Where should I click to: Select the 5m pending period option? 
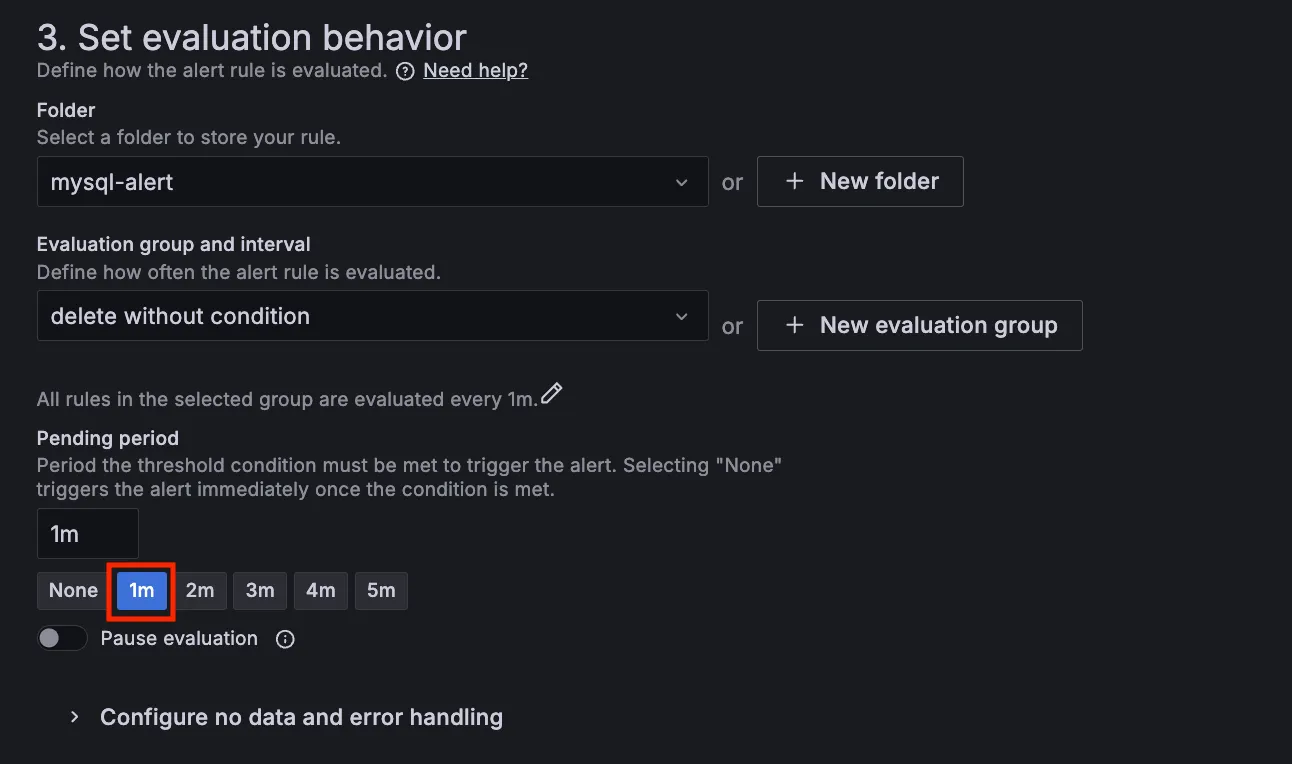tap(381, 590)
